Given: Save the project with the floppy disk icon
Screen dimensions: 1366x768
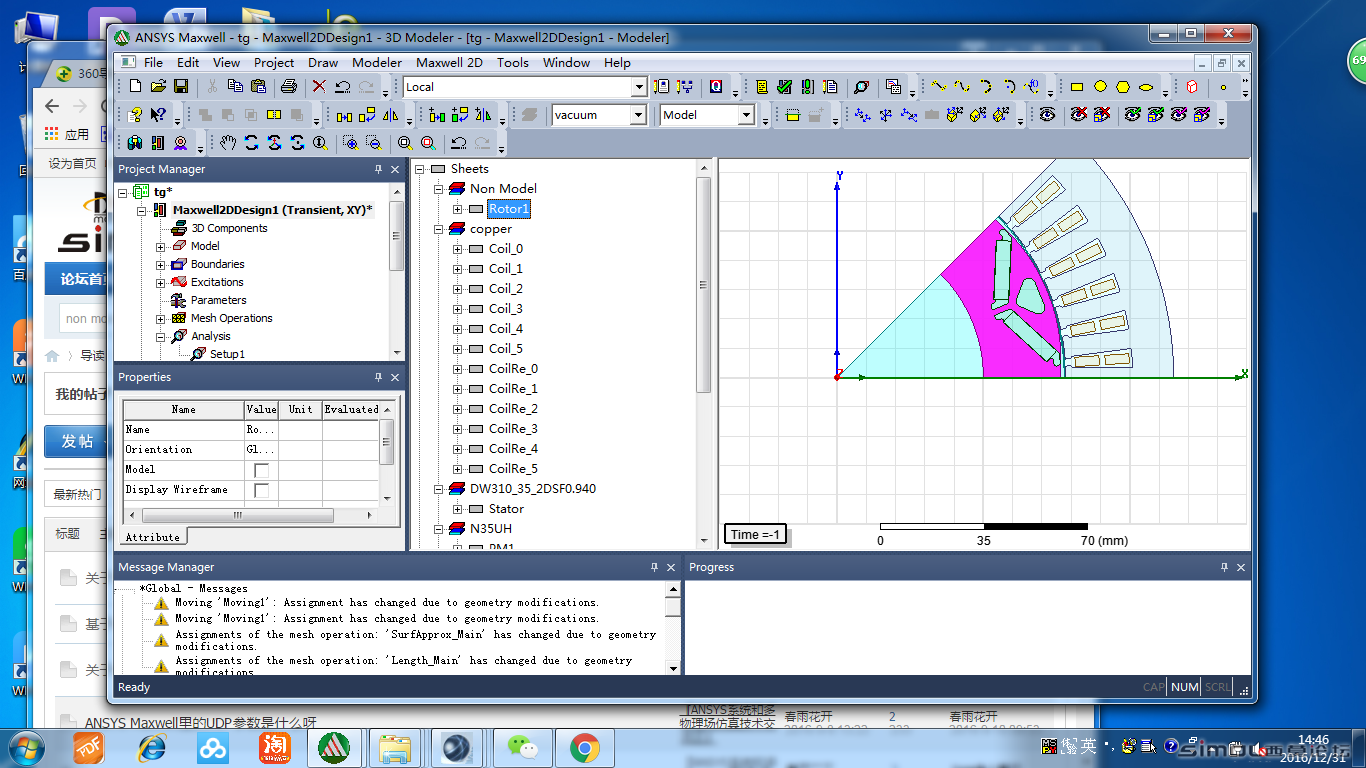Looking at the screenshot, I should pyautogui.click(x=181, y=87).
